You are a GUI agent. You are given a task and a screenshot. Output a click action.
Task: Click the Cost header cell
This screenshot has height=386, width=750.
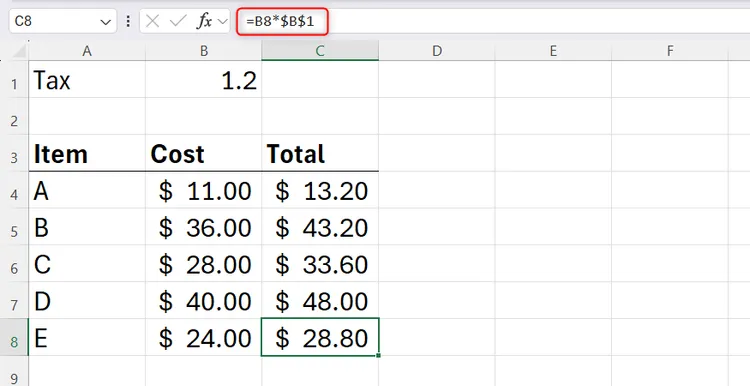tap(204, 153)
